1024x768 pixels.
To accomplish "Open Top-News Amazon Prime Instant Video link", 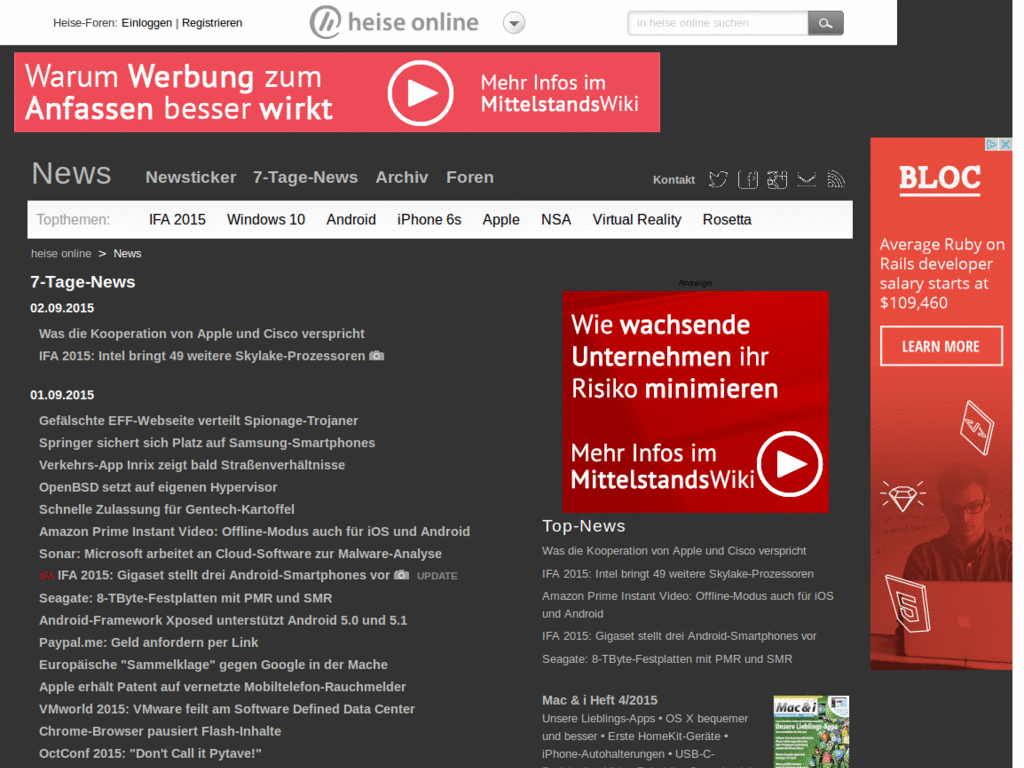I will click(688, 605).
